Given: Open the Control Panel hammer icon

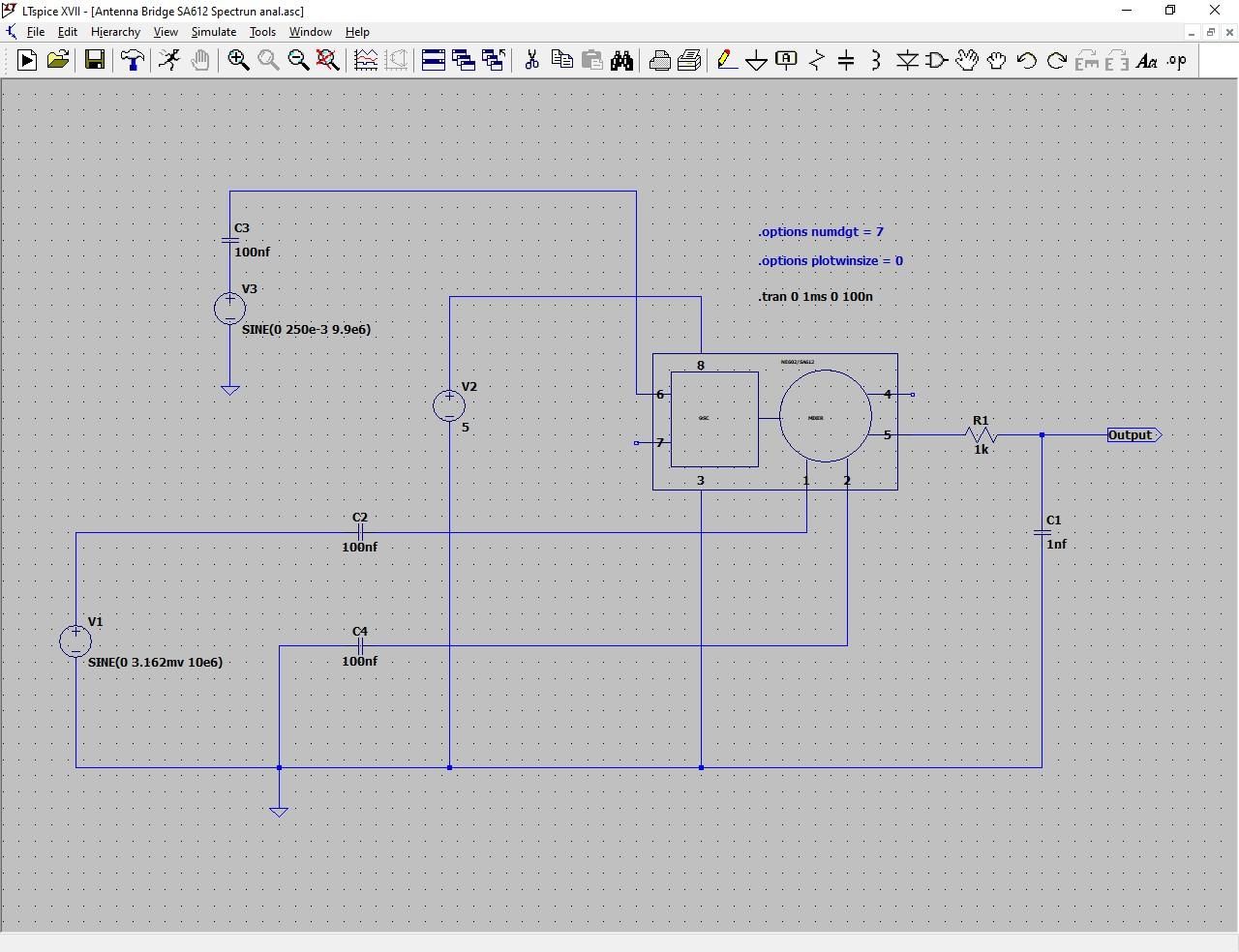Looking at the screenshot, I should [x=132, y=60].
